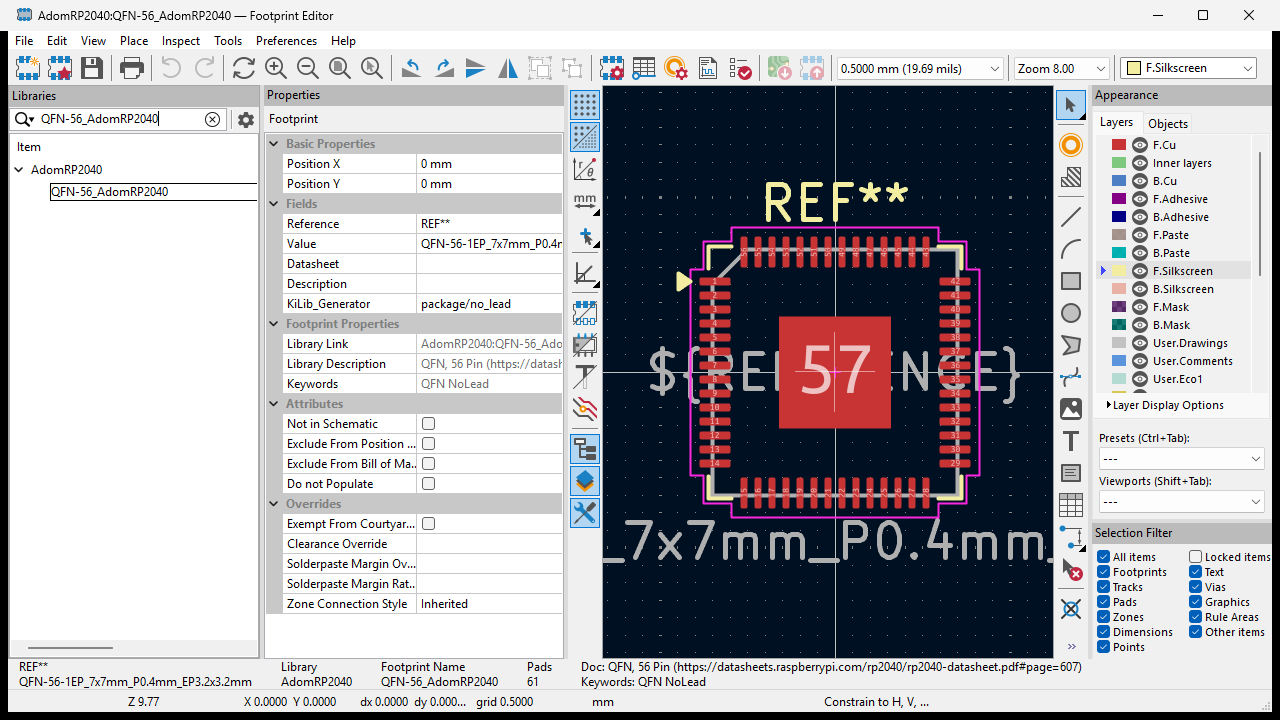Open the Presets dropdown
This screenshot has width=1280, height=720.
(x=1181, y=459)
